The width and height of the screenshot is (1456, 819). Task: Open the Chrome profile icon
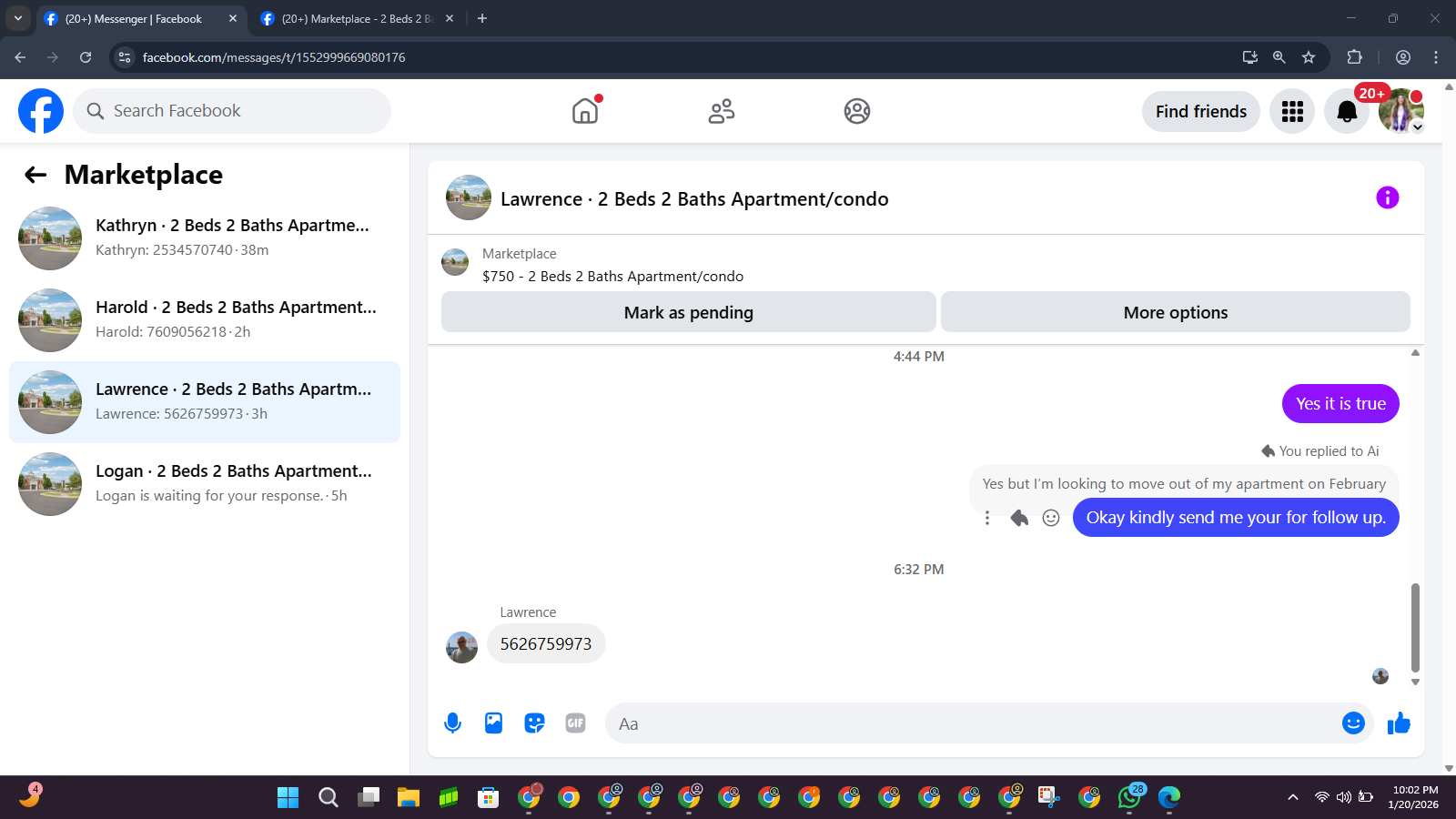pyautogui.click(x=1403, y=57)
